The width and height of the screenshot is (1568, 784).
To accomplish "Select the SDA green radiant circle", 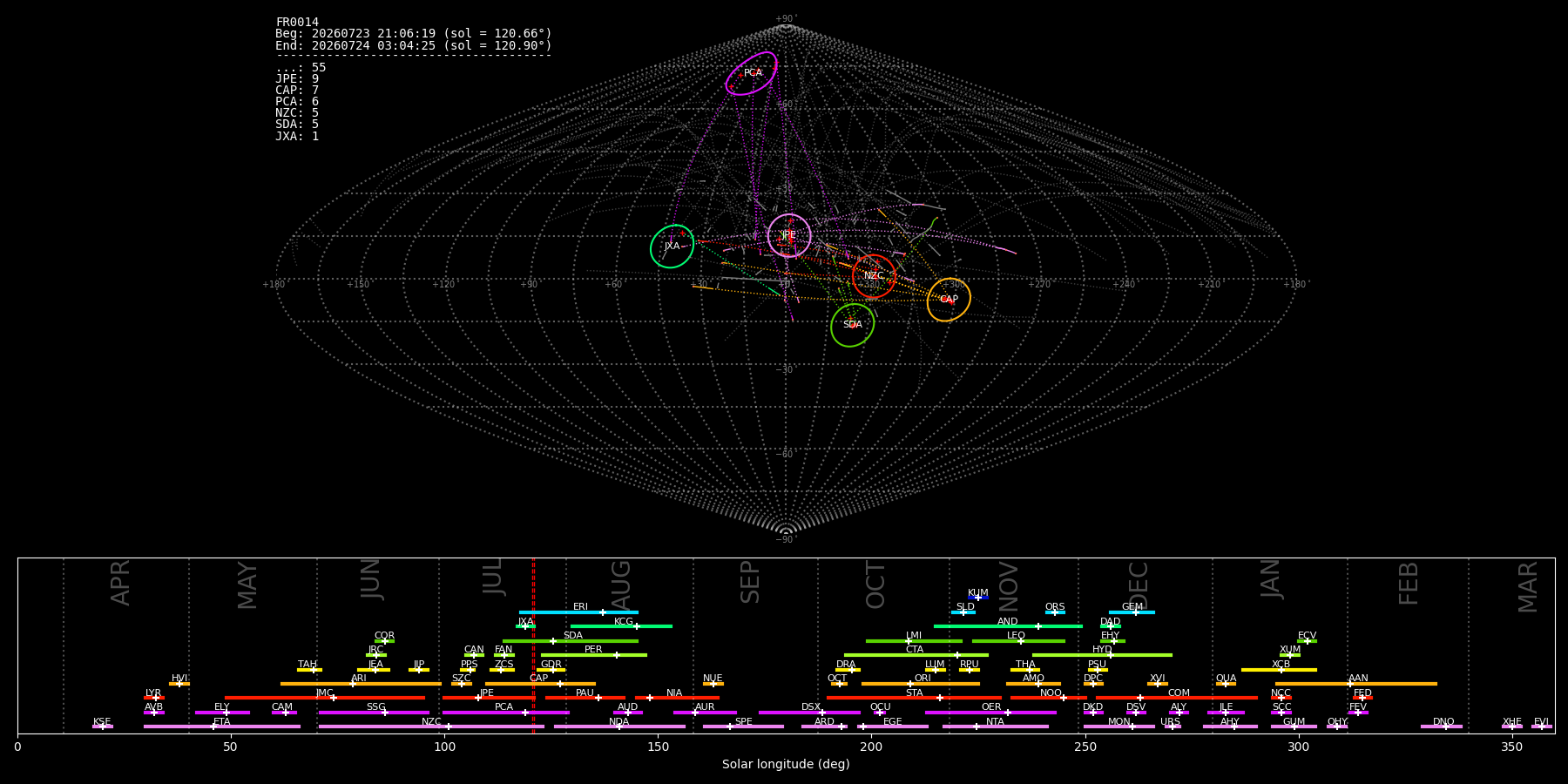I will (x=852, y=325).
